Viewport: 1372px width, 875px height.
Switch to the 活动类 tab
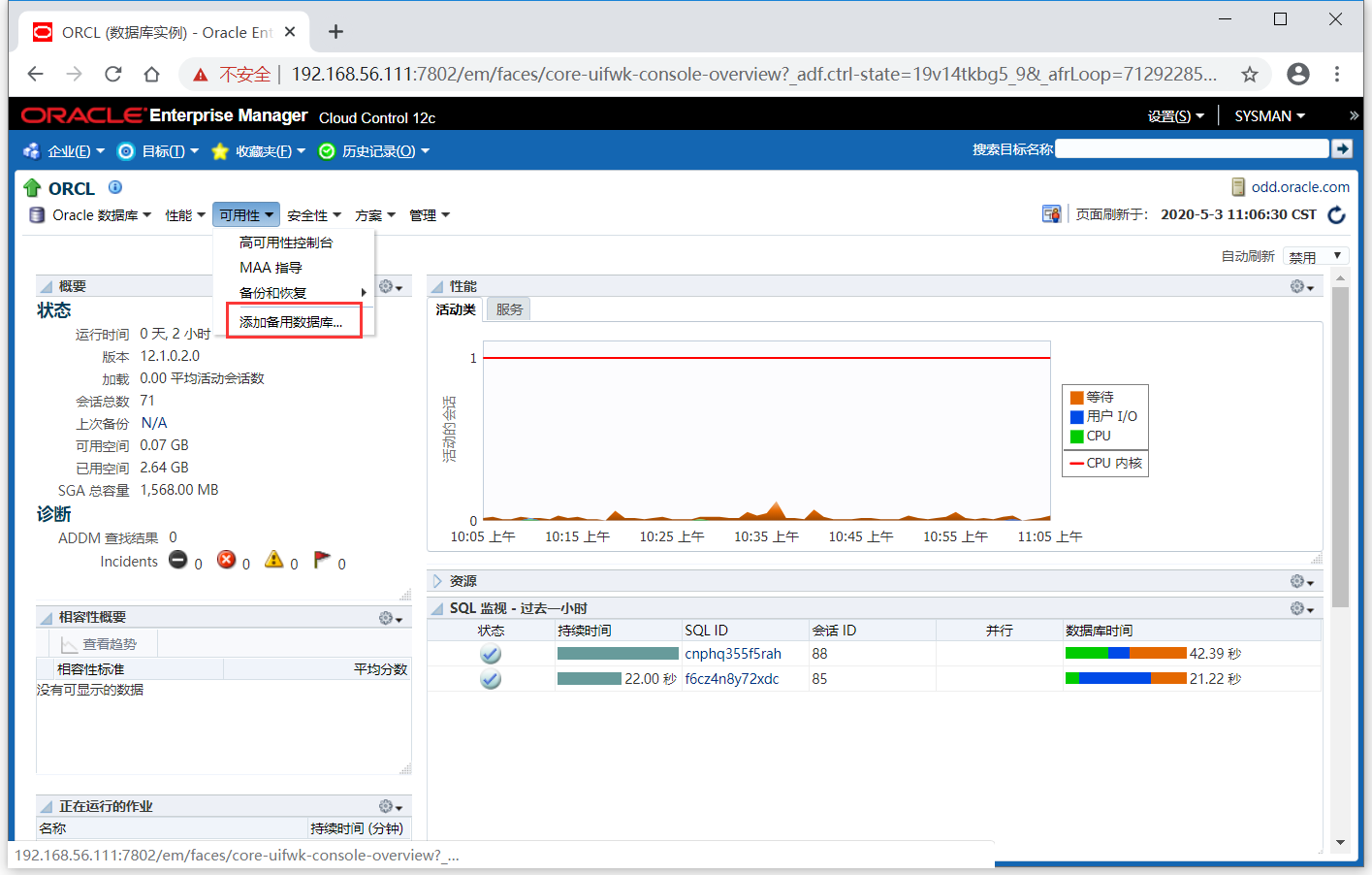(x=456, y=309)
